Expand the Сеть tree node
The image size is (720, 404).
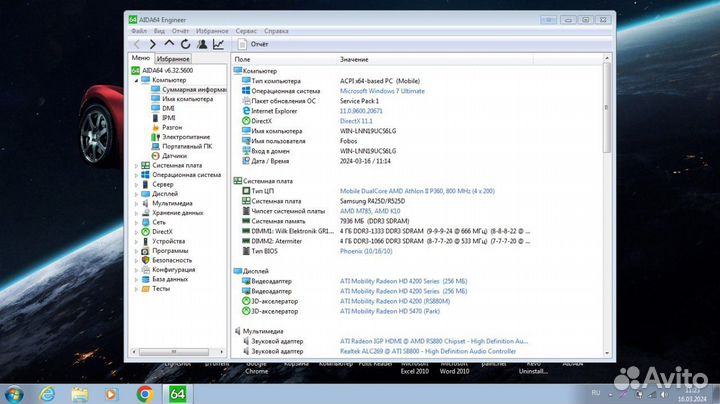click(x=136, y=222)
